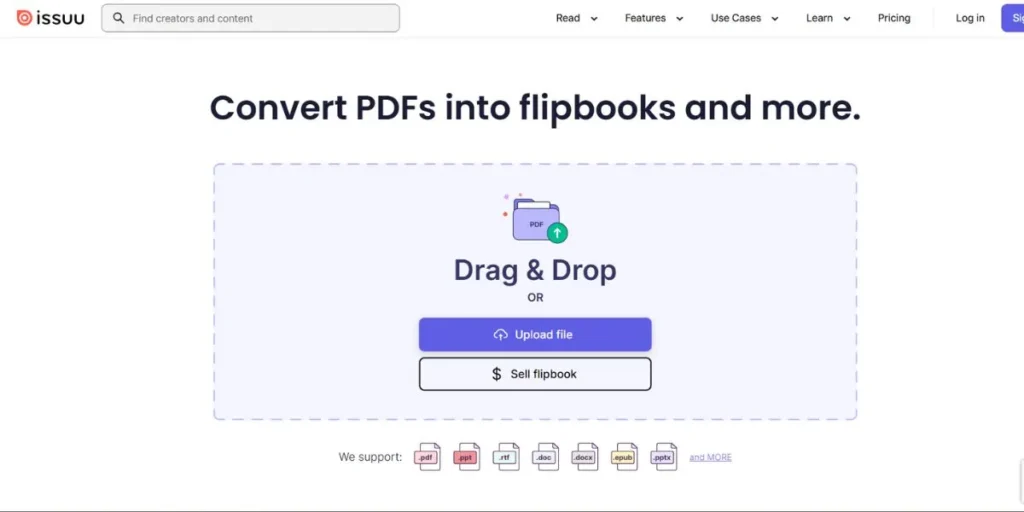Focus the Find creators and content search field
The width and height of the screenshot is (1024, 512).
(260, 18)
